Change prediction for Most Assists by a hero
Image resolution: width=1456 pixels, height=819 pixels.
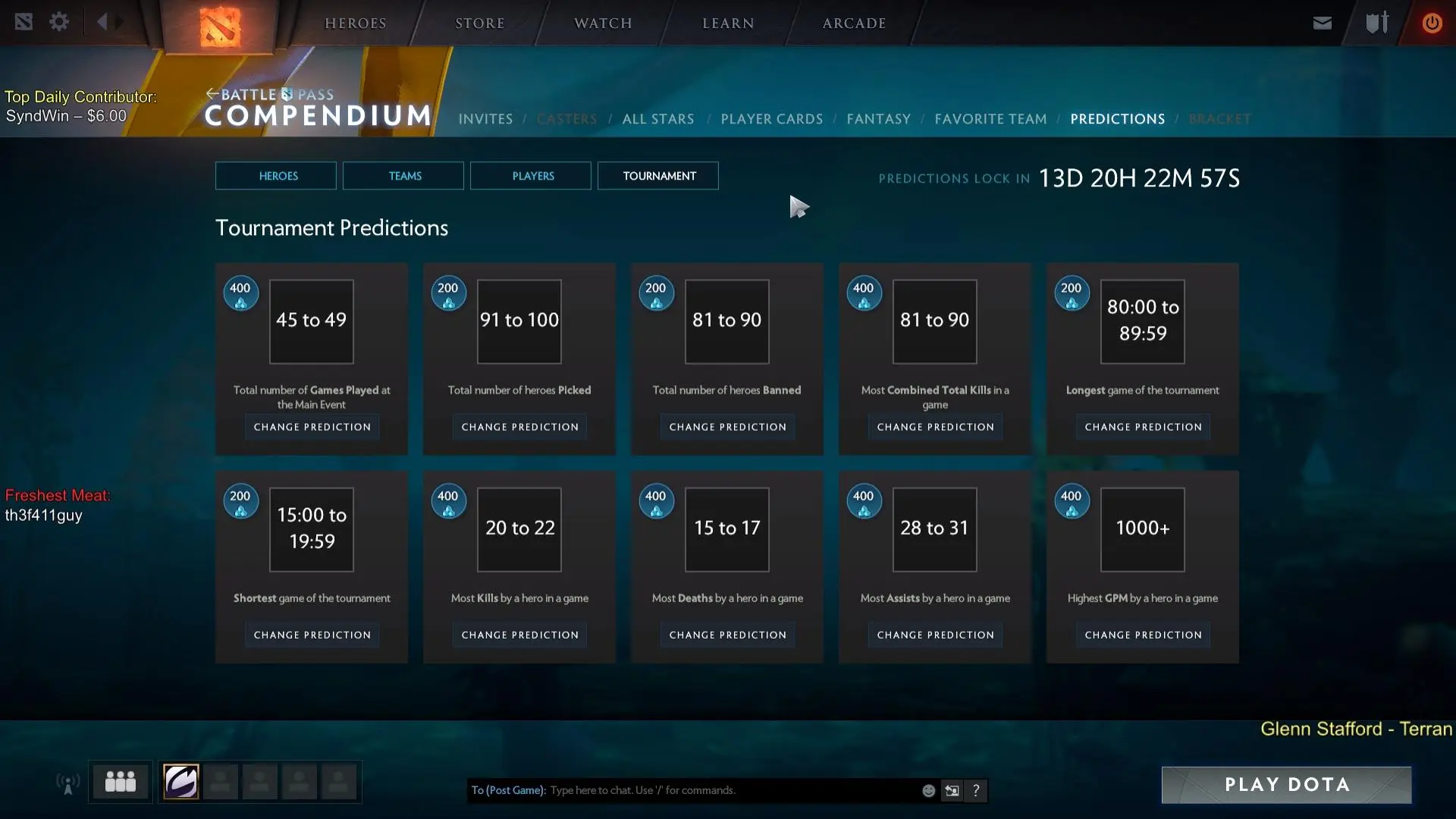(935, 635)
